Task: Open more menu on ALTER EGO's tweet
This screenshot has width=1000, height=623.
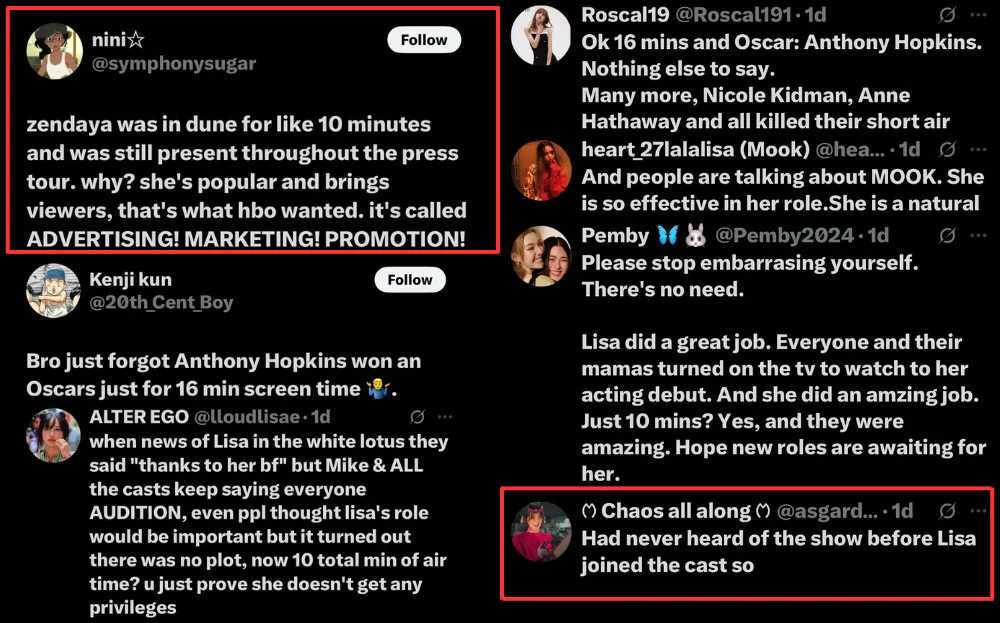Action: click(445, 416)
